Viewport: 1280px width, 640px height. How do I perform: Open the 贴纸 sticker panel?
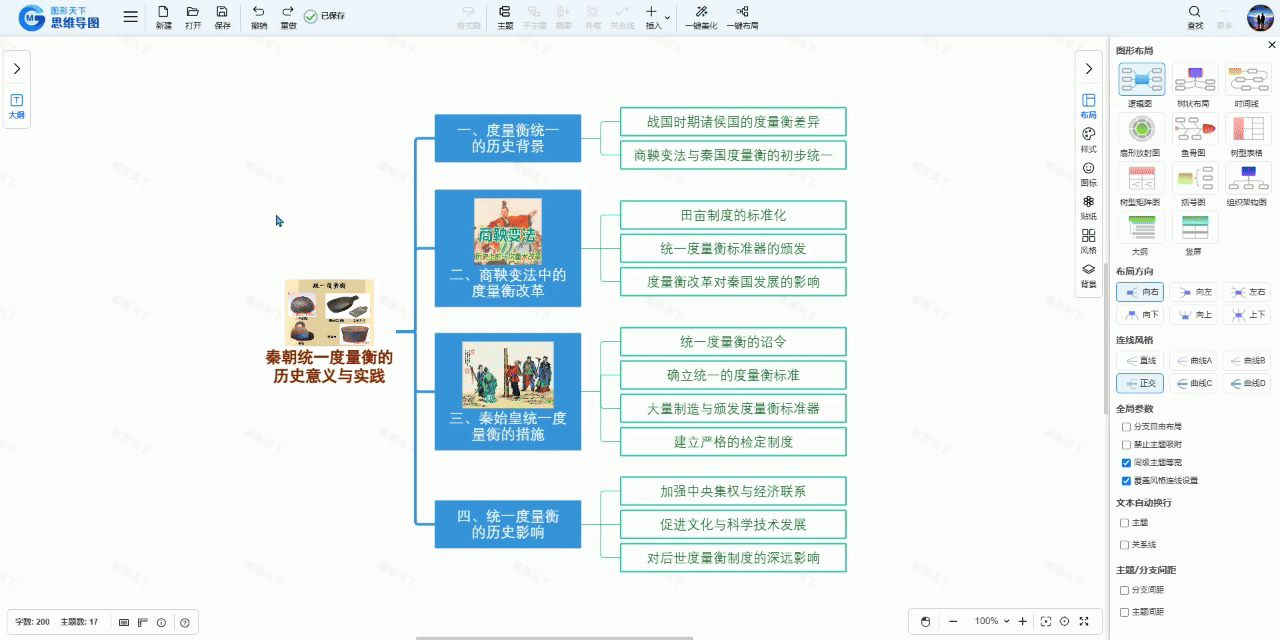[1088, 207]
